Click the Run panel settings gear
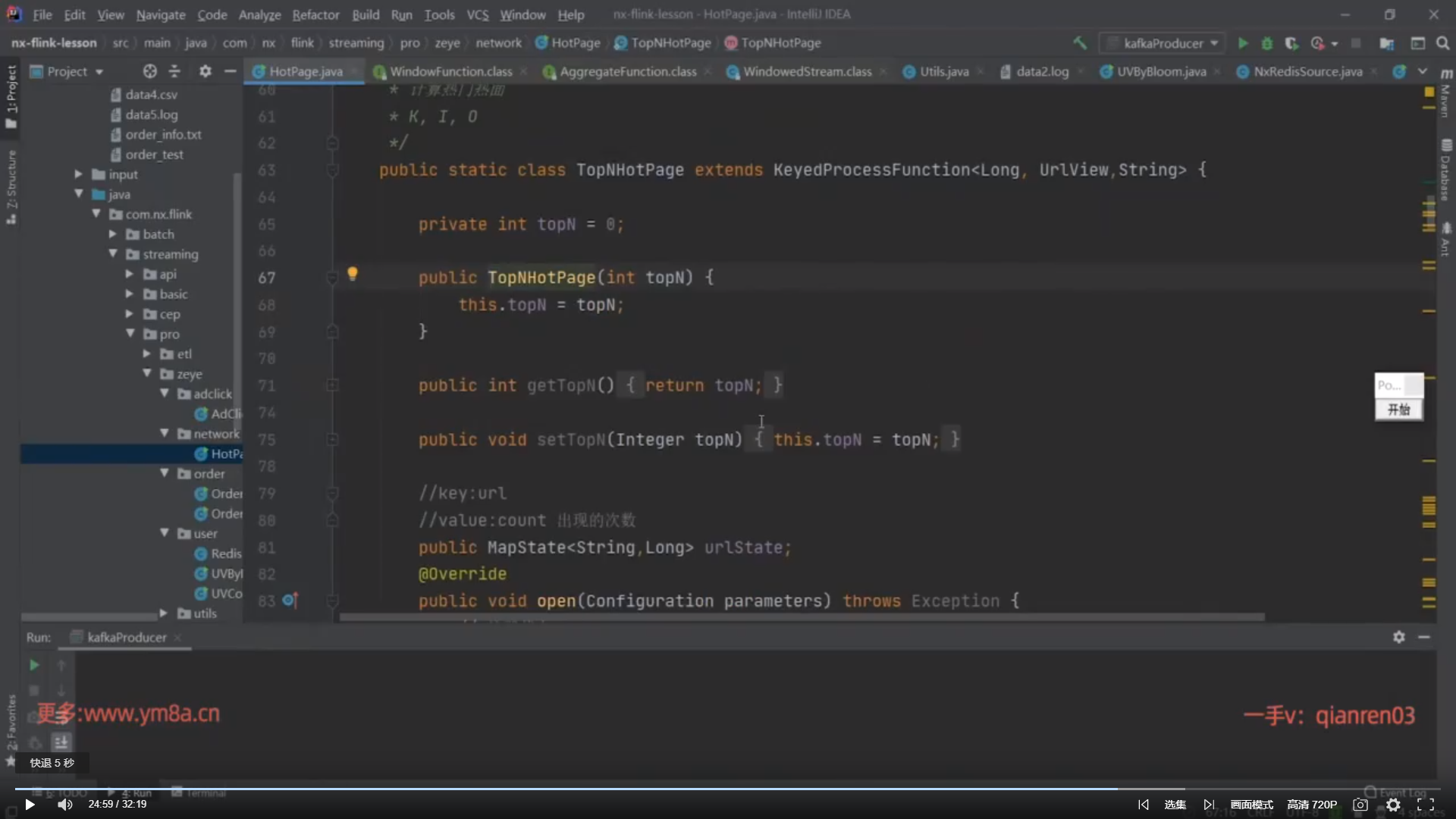This screenshot has width=1456, height=819. (1398, 637)
